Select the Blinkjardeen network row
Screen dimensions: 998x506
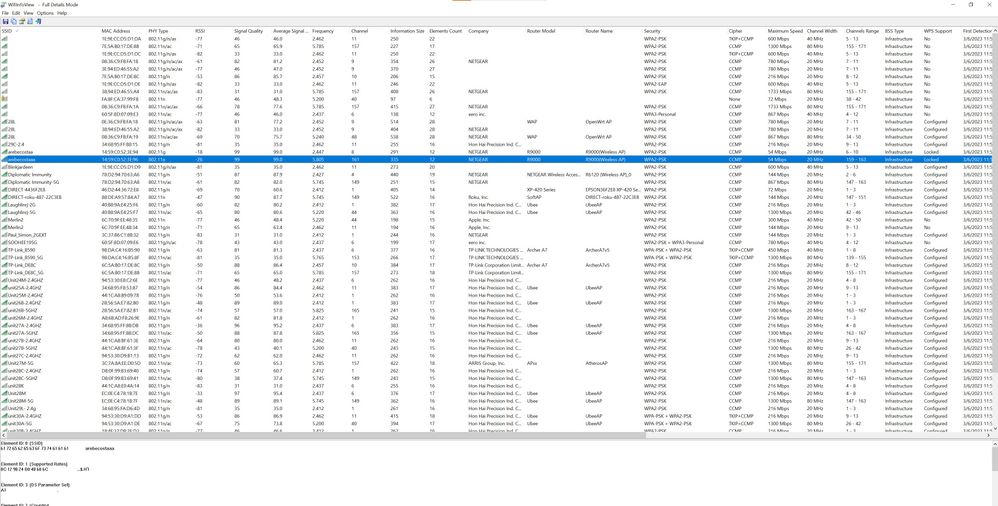(x=496, y=167)
